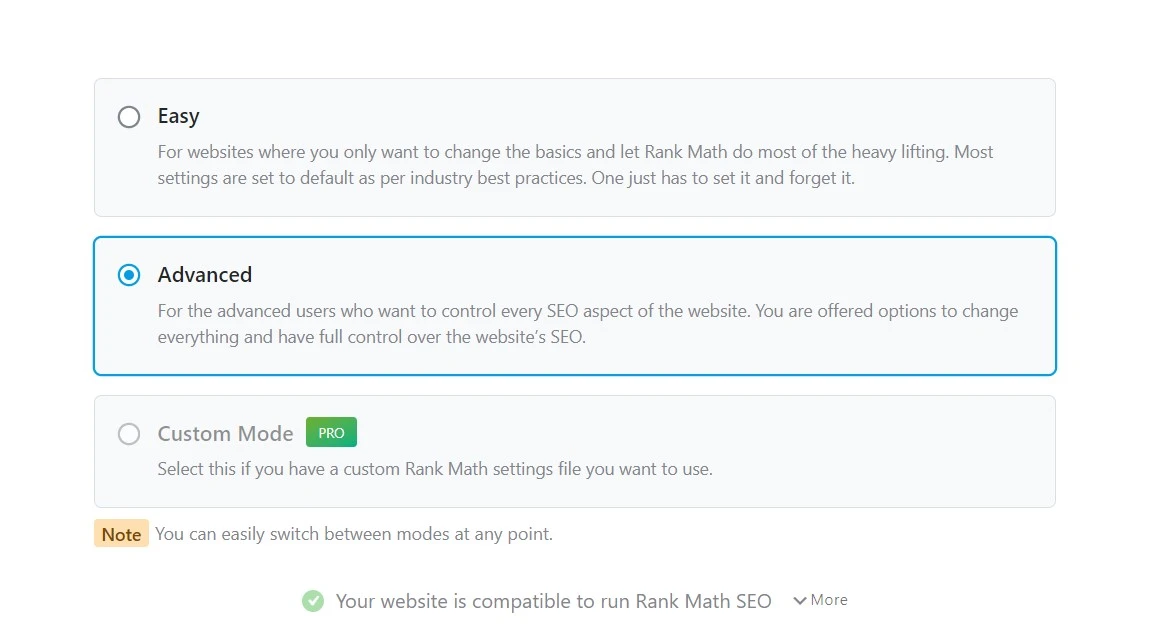Expand details with the More chevron arrow

tap(800, 601)
